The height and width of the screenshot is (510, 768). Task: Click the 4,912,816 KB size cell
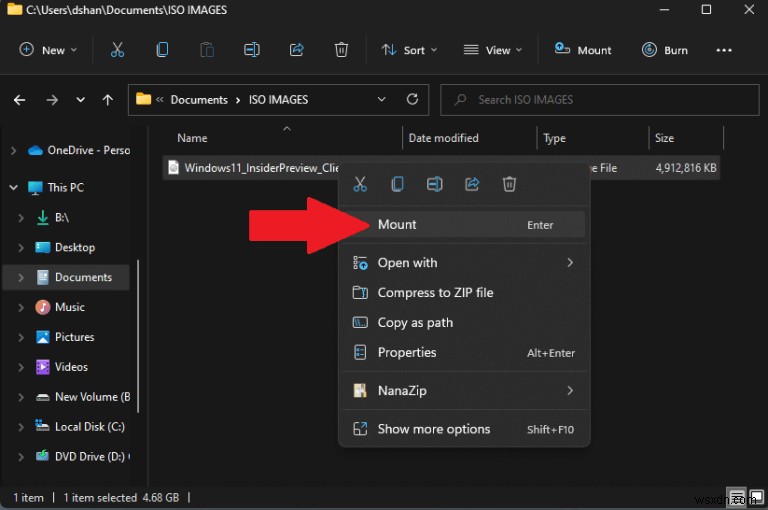[x=686, y=168]
